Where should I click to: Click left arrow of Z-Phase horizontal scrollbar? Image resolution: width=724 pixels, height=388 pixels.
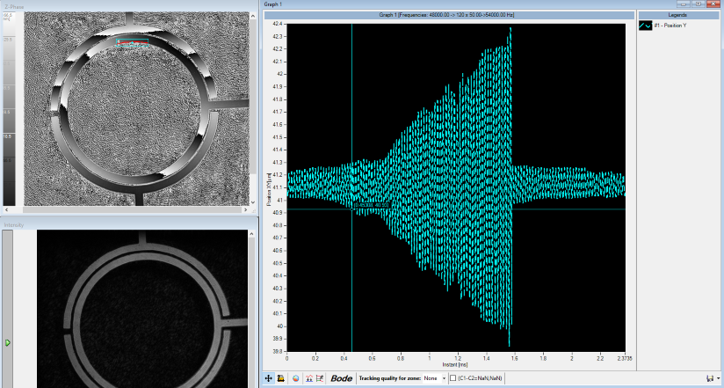(x=6, y=210)
